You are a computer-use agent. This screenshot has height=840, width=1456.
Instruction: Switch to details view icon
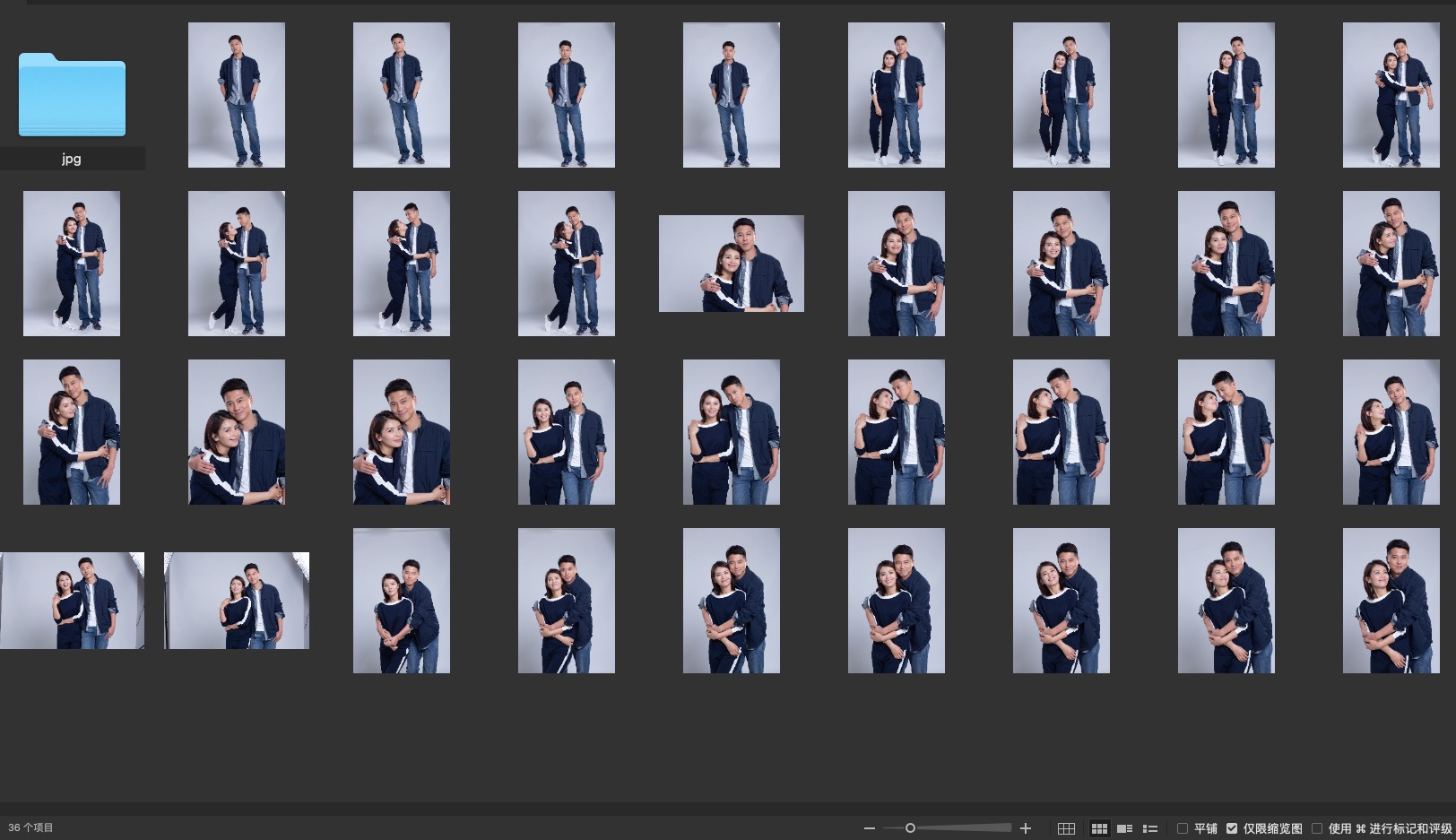point(1124,828)
